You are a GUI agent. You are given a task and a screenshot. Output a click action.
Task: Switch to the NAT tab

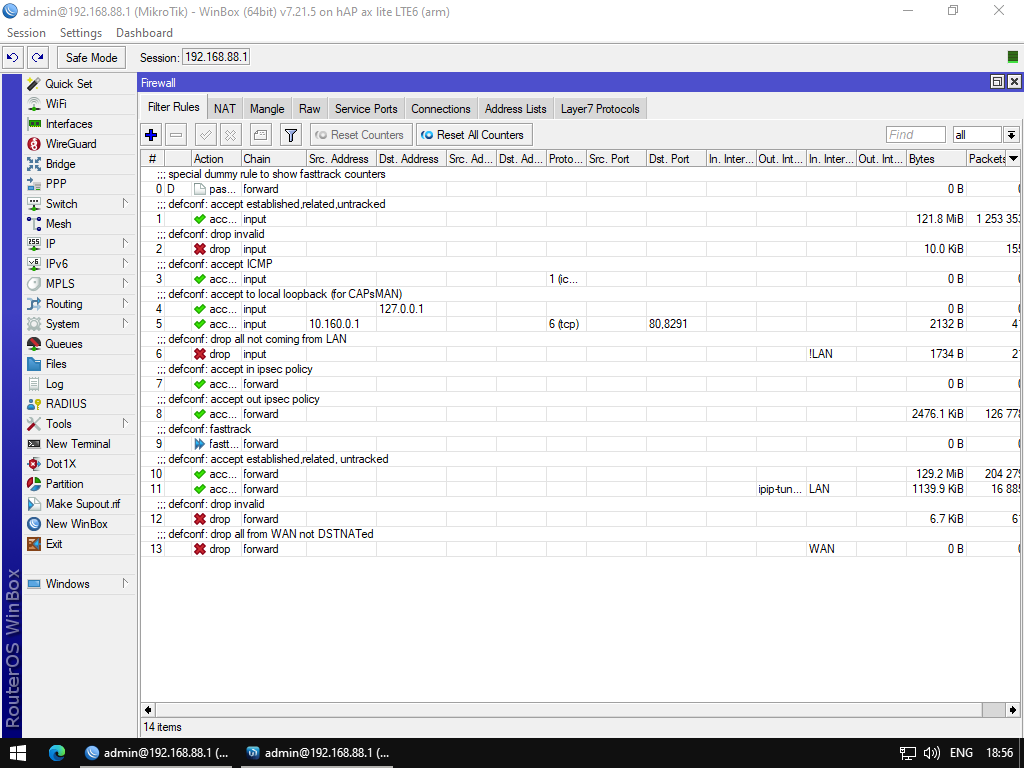[225, 109]
